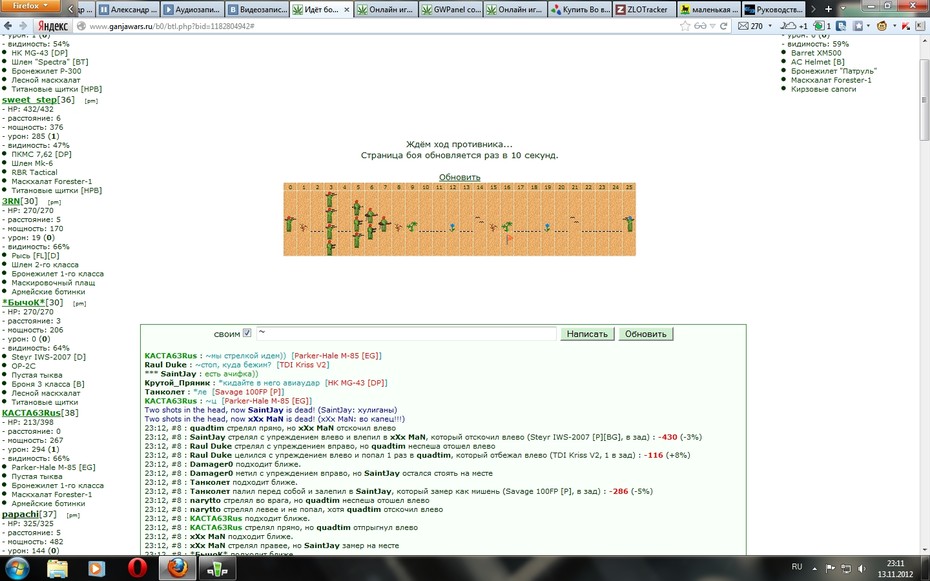Click the green notification icon showing 1
930x581 pixels.
(819, 26)
